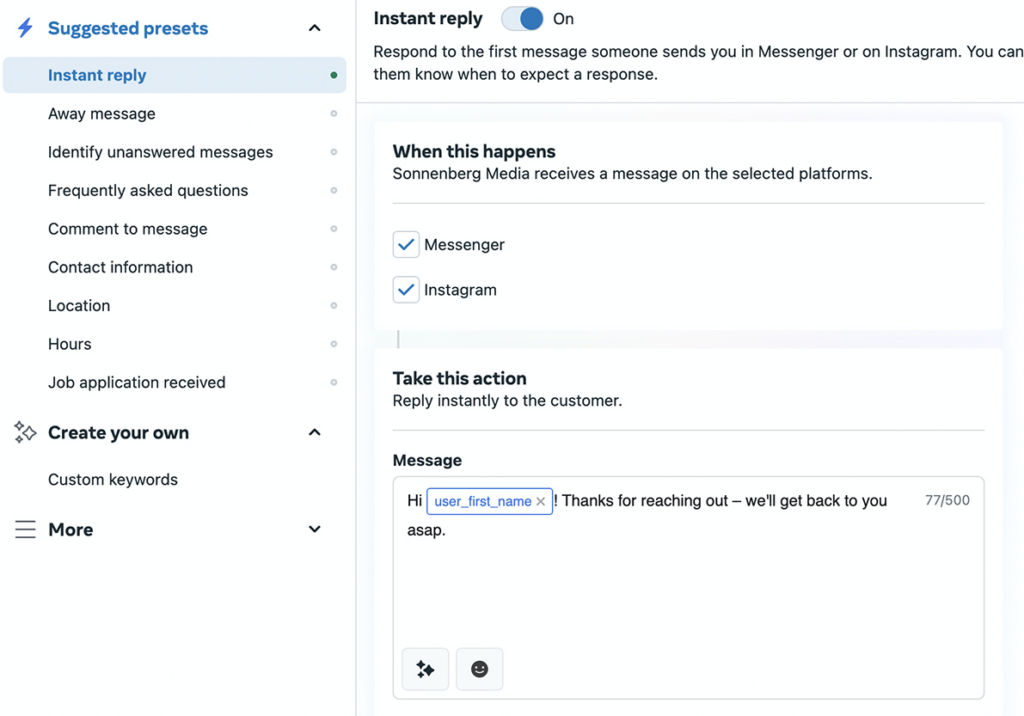Open the emoji picker in the message composer
The image size is (1024, 716).
pos(479,669)
